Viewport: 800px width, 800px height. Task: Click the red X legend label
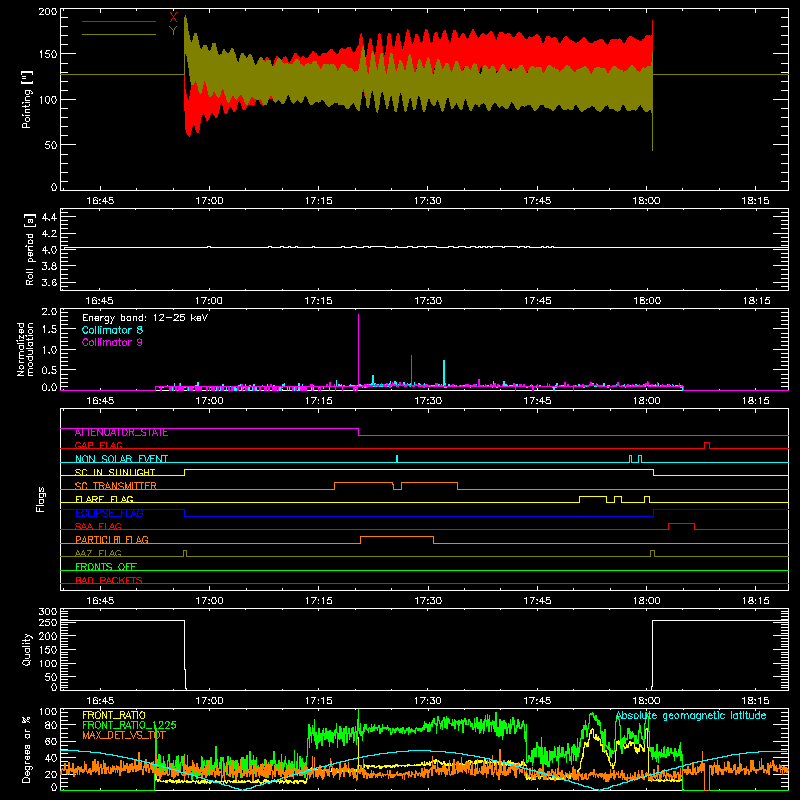coord(173,18)
